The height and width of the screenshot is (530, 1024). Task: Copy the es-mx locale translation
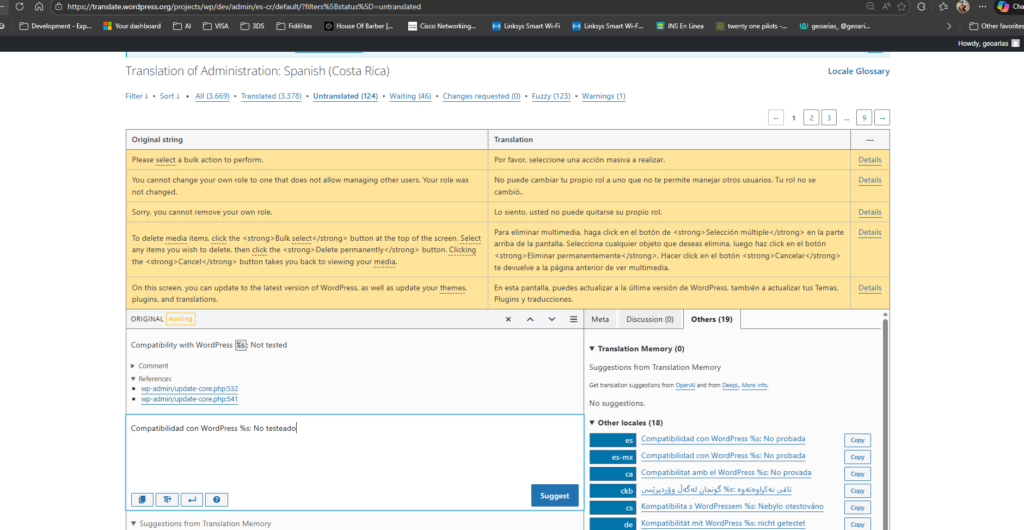pos(857,457)
